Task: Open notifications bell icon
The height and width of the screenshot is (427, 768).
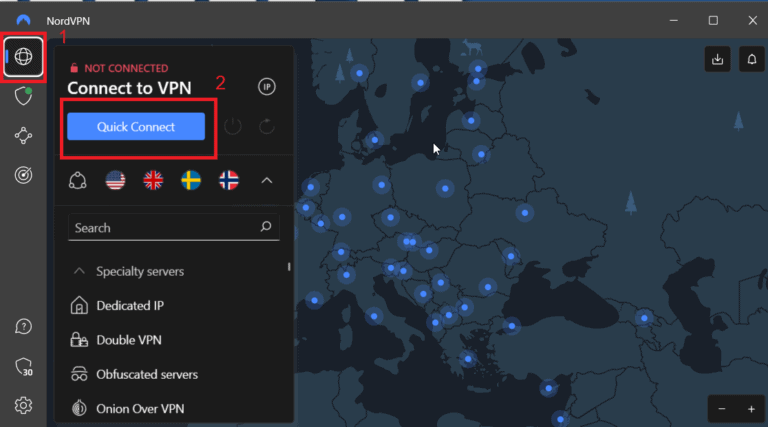Action: click(750, 59)
